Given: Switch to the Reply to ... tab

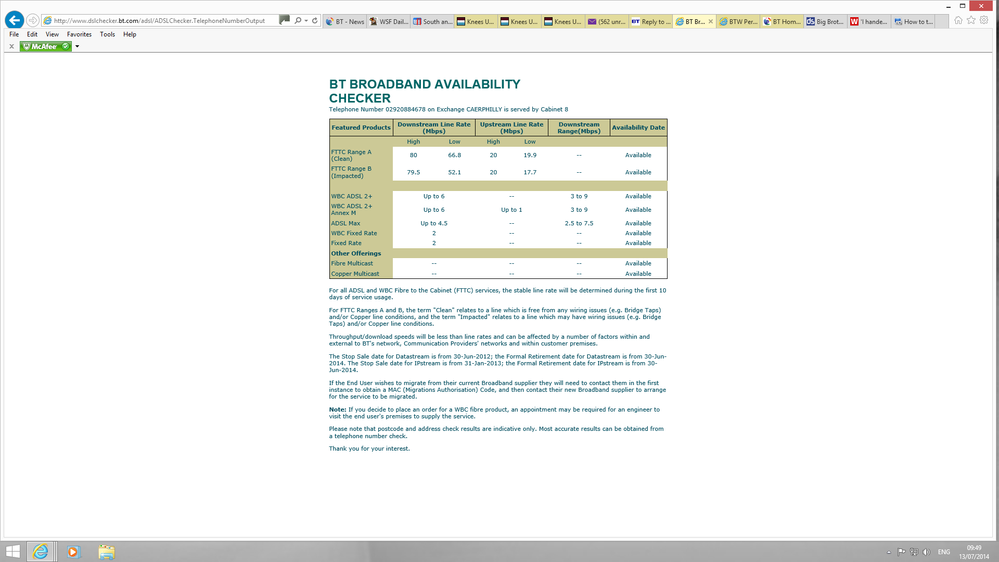Looking at the screenshot, I should 650,22.
